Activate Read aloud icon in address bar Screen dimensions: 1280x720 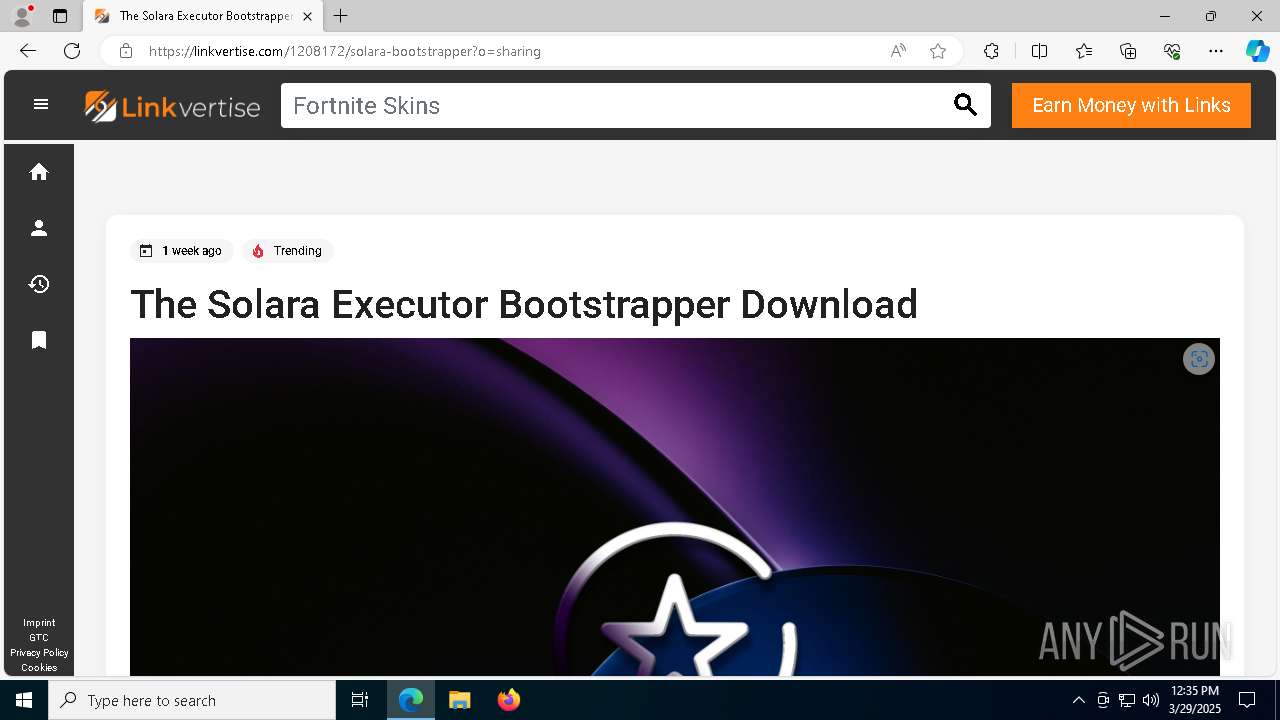[x=898, y=51]
